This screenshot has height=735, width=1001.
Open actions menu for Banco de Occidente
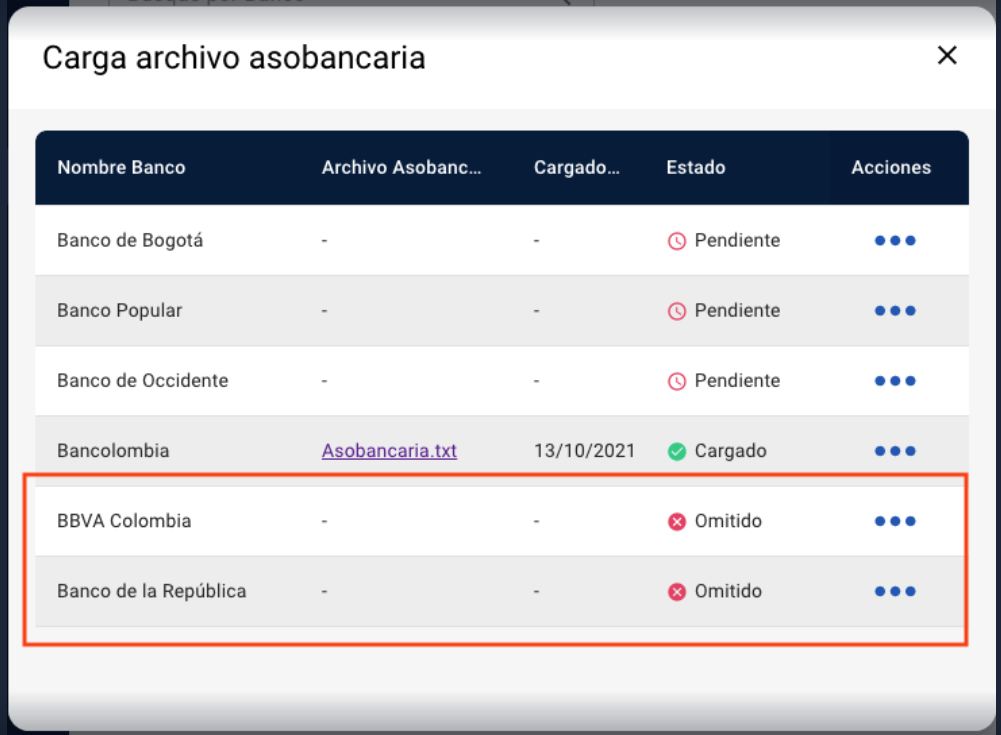tap(895, 381)
